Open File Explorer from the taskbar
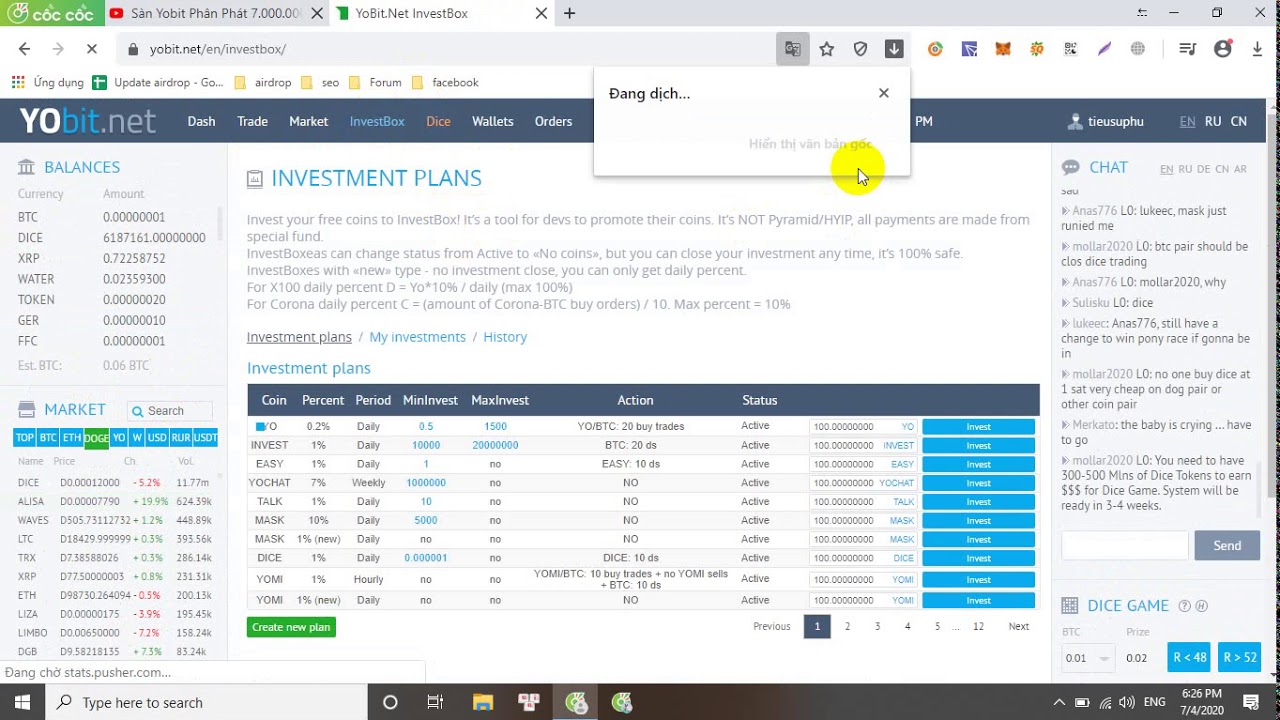Viewport: 1280px width, 720px height. click(x=482, y=702)
